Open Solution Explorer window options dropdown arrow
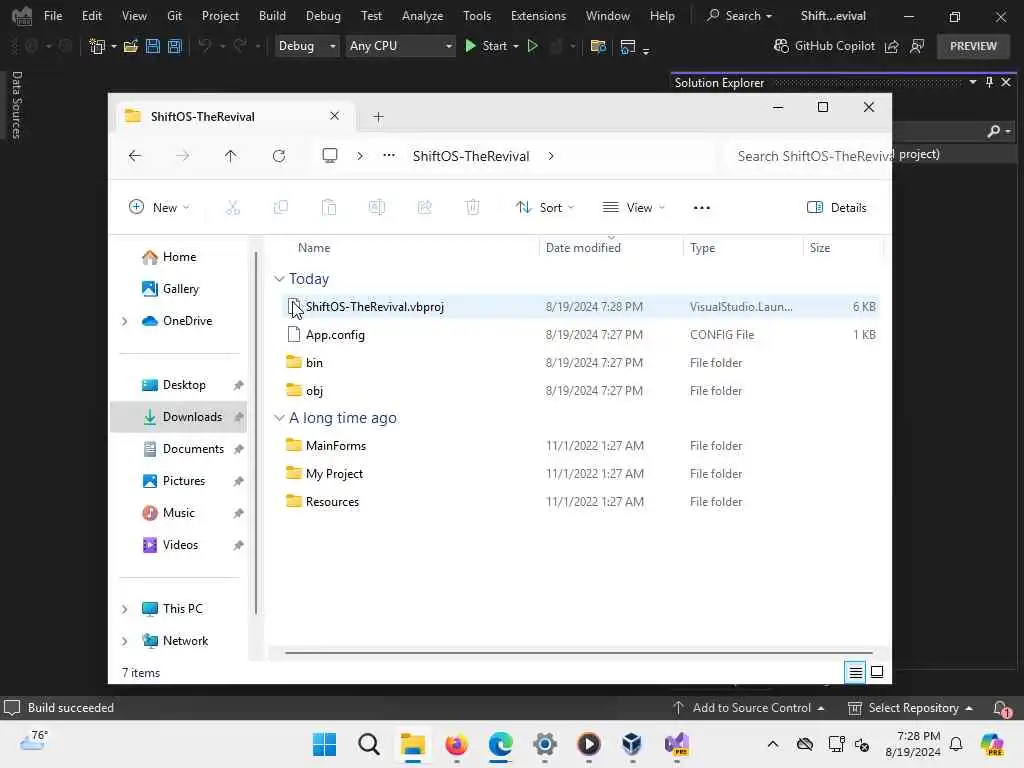 point(973,82)
